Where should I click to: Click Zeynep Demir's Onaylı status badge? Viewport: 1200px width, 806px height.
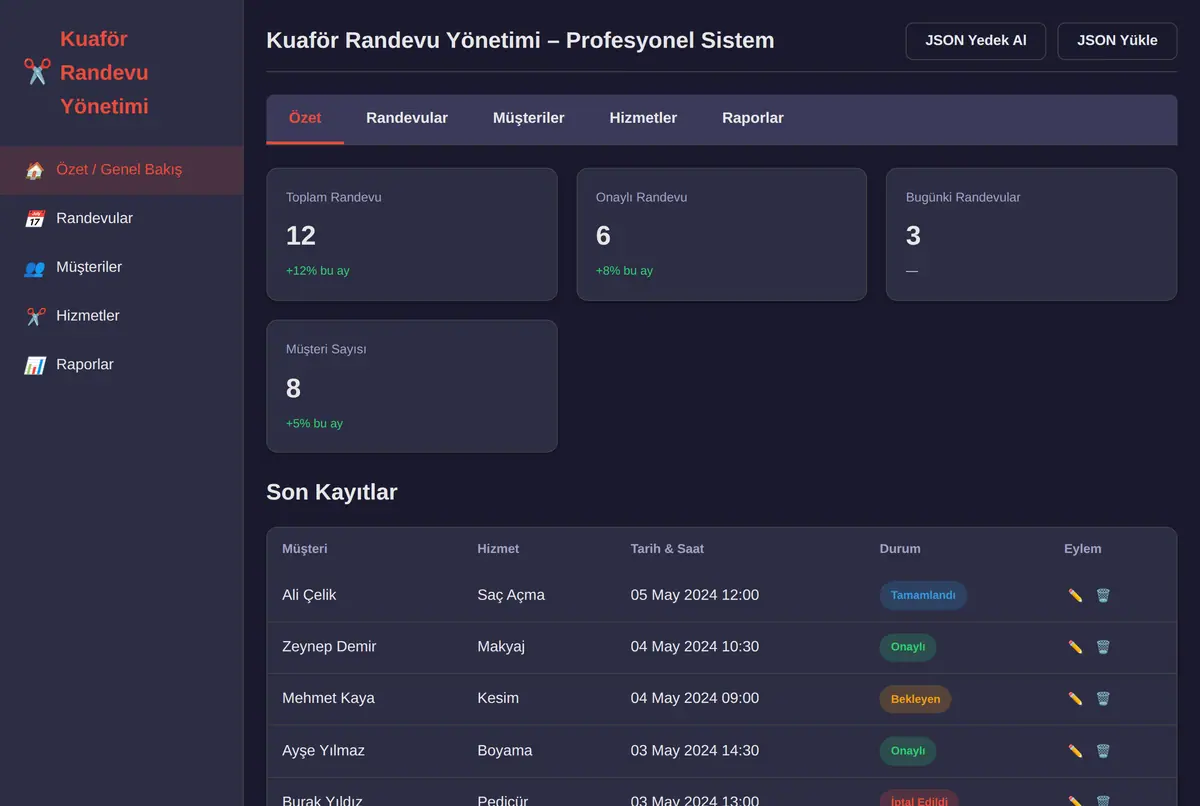[908, 647]
